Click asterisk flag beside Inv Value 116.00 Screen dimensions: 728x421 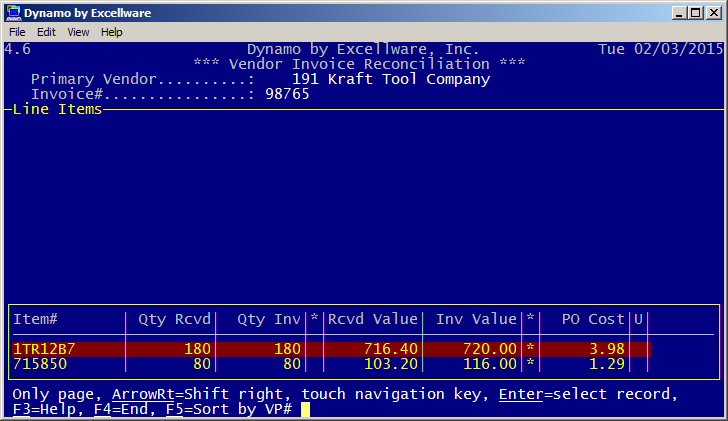530,363
